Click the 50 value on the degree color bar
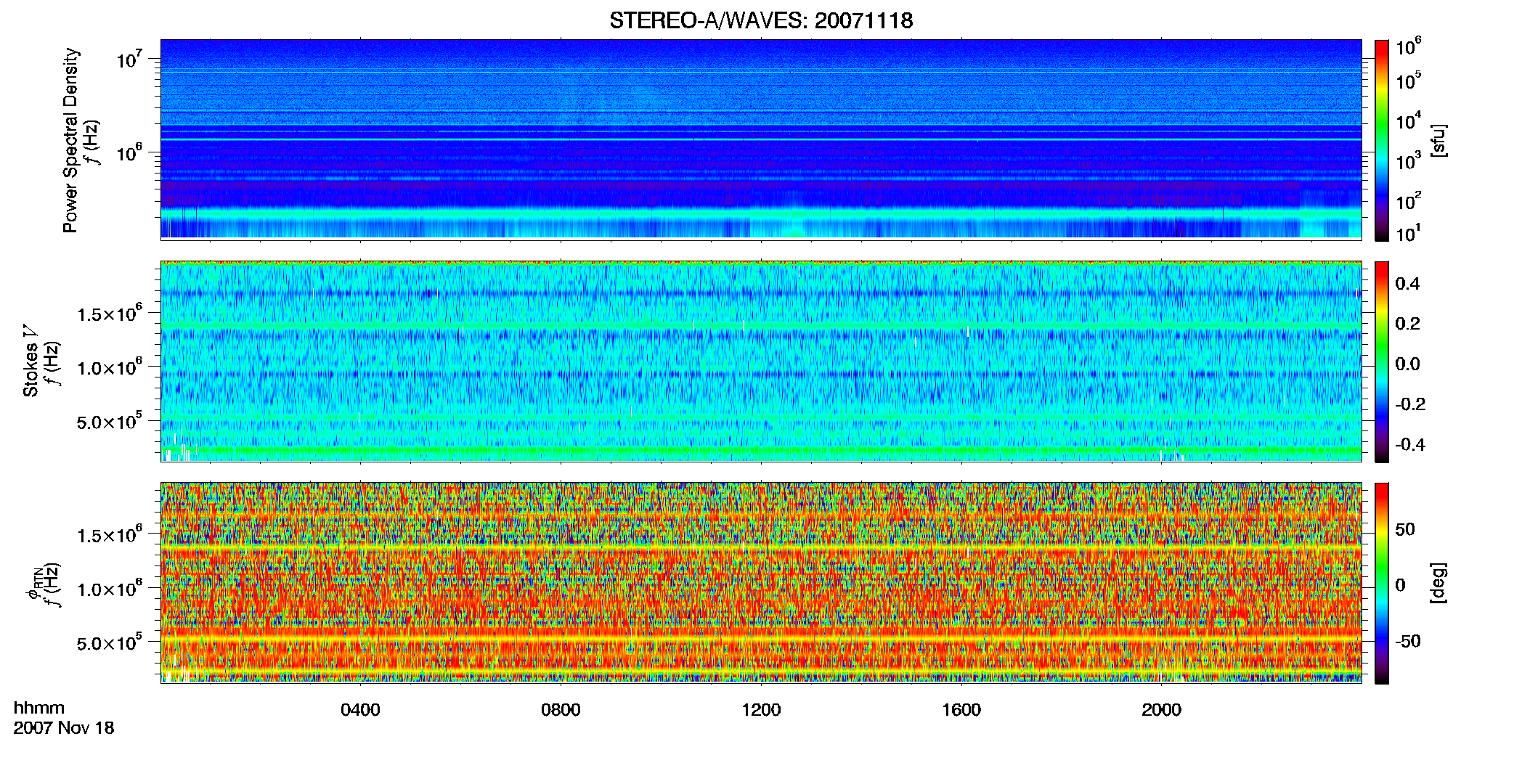This screenshot has height=784, width=1522. click(x=1405, y=529)
